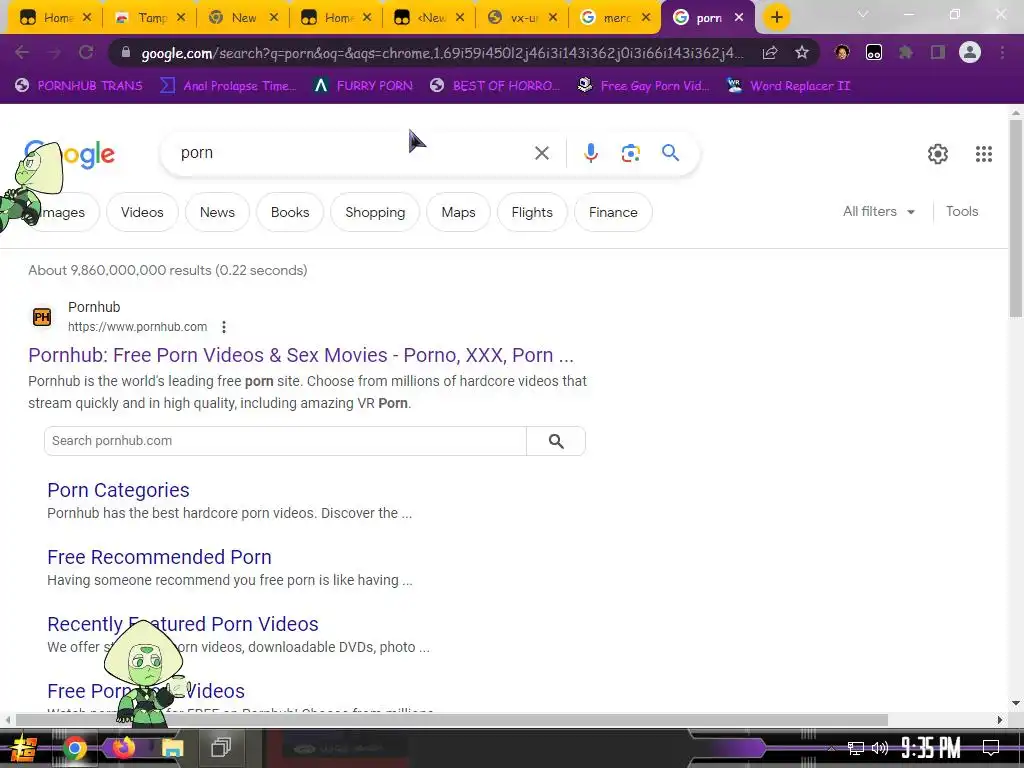Open the Tools button
The height and width of the screenshot is (768, 1024).
point(962,212)
